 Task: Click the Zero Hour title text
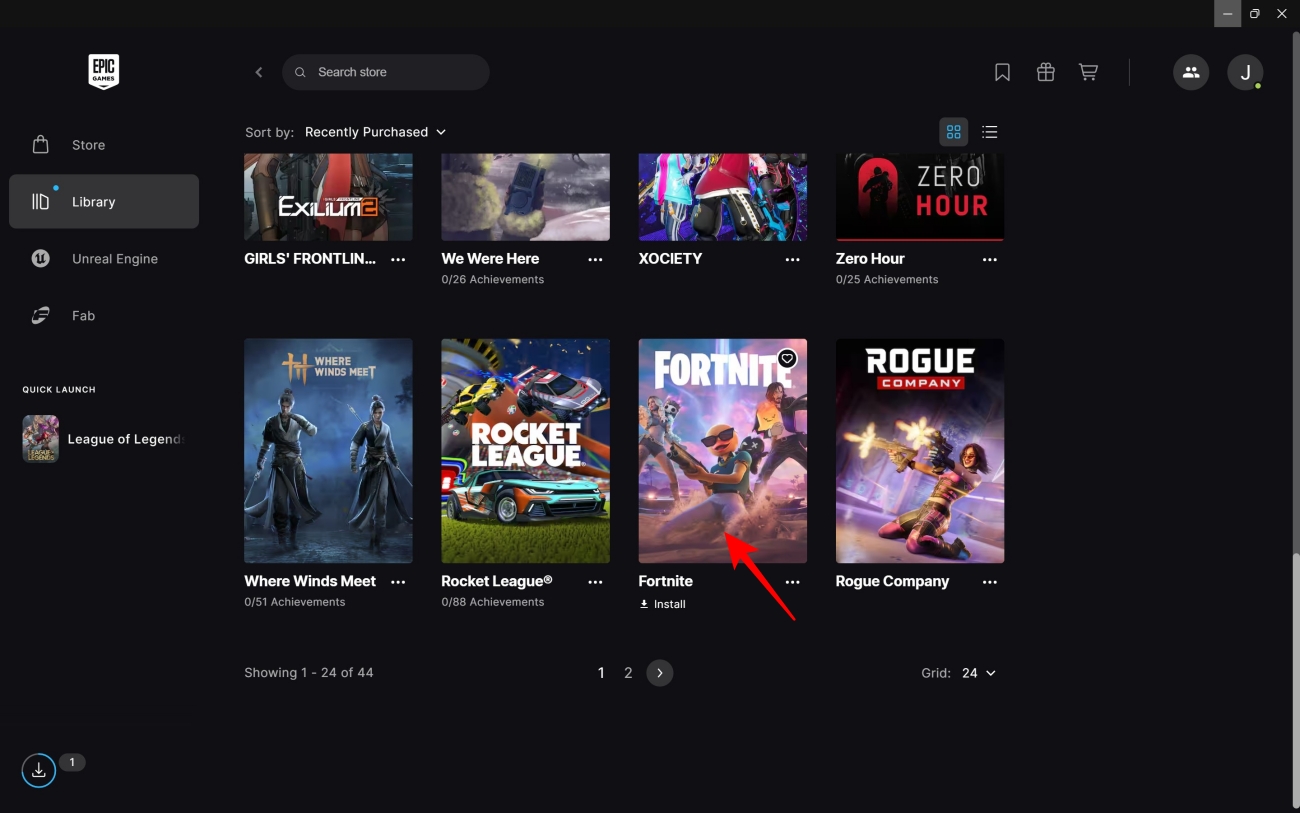[x=870, y=258]
